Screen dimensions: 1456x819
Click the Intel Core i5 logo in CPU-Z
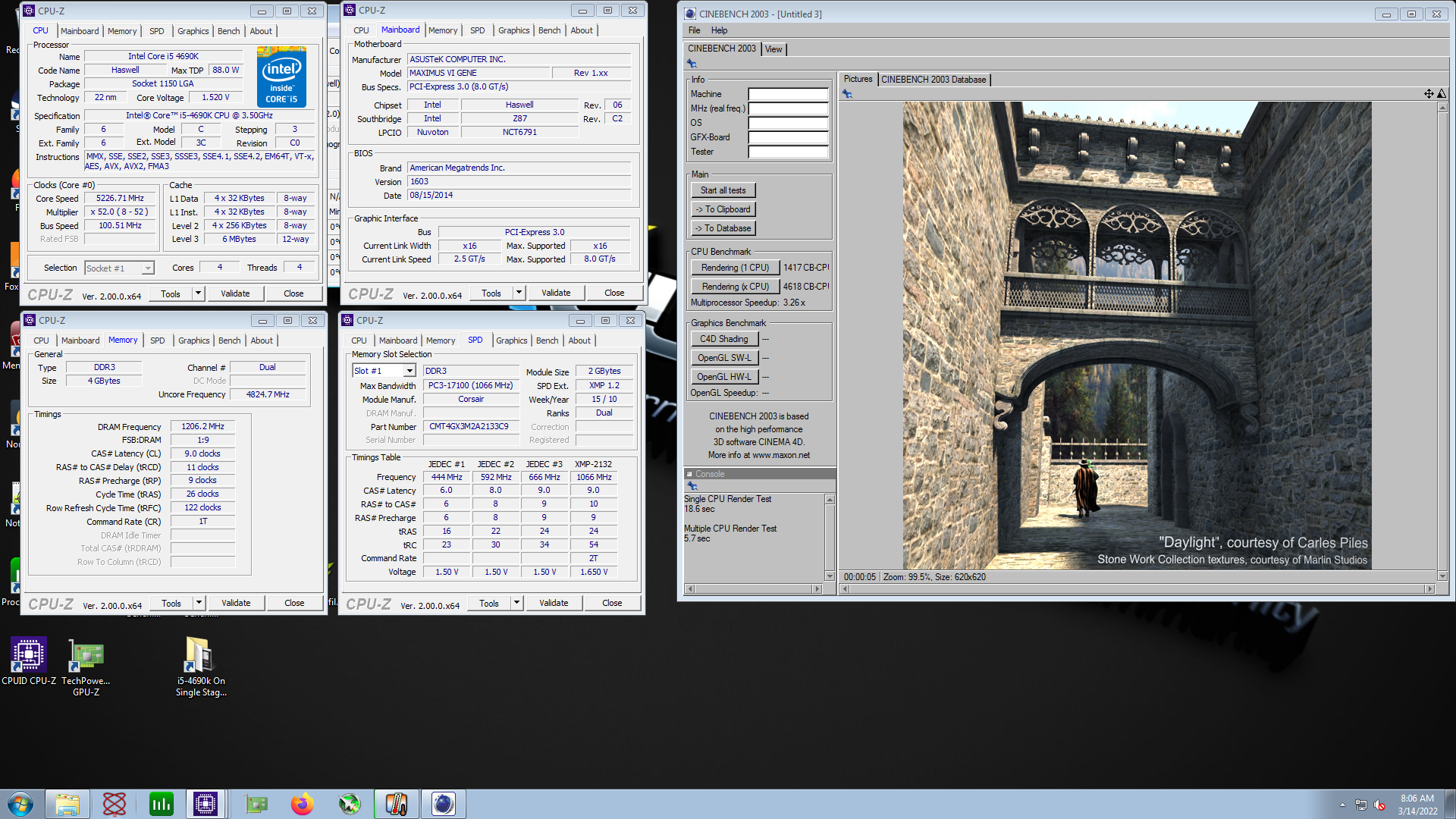point(281,77)
